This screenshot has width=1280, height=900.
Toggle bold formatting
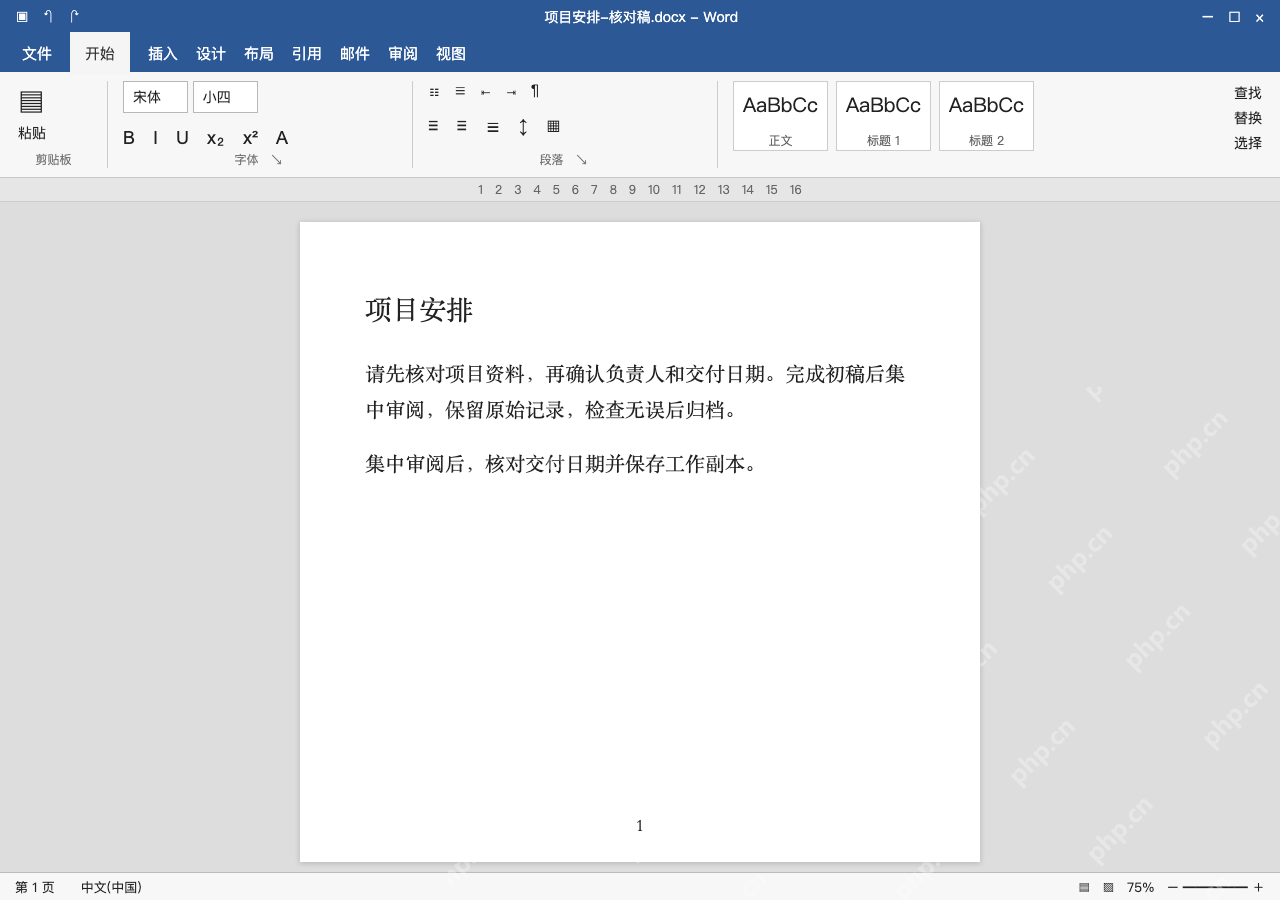(129, 138)
